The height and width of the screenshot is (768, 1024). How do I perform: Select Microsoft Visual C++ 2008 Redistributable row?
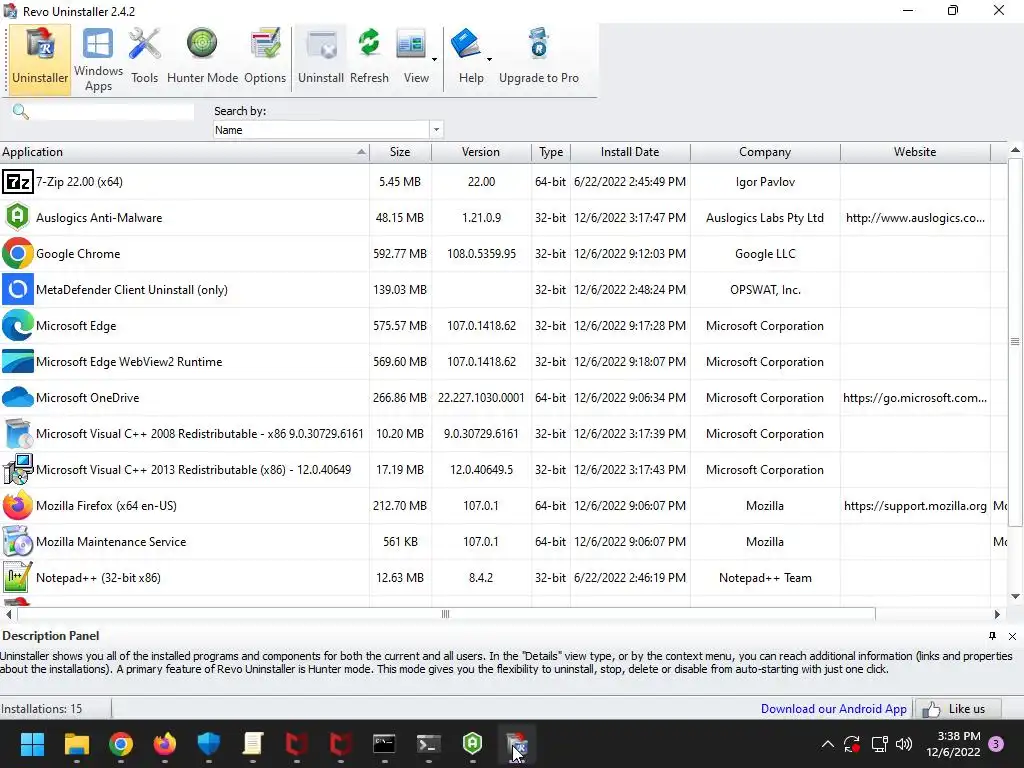click(x=503, y=434)
